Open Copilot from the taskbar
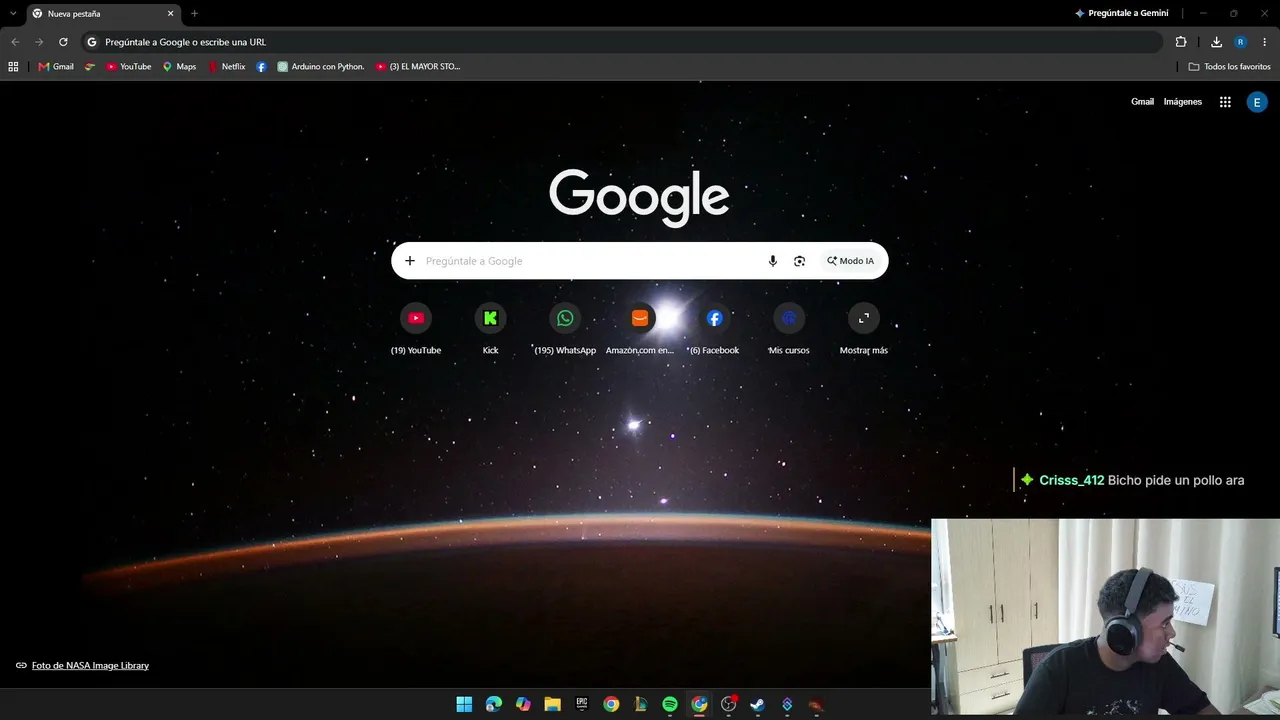This screenshot has height=720, width=1280. point(523,704)
